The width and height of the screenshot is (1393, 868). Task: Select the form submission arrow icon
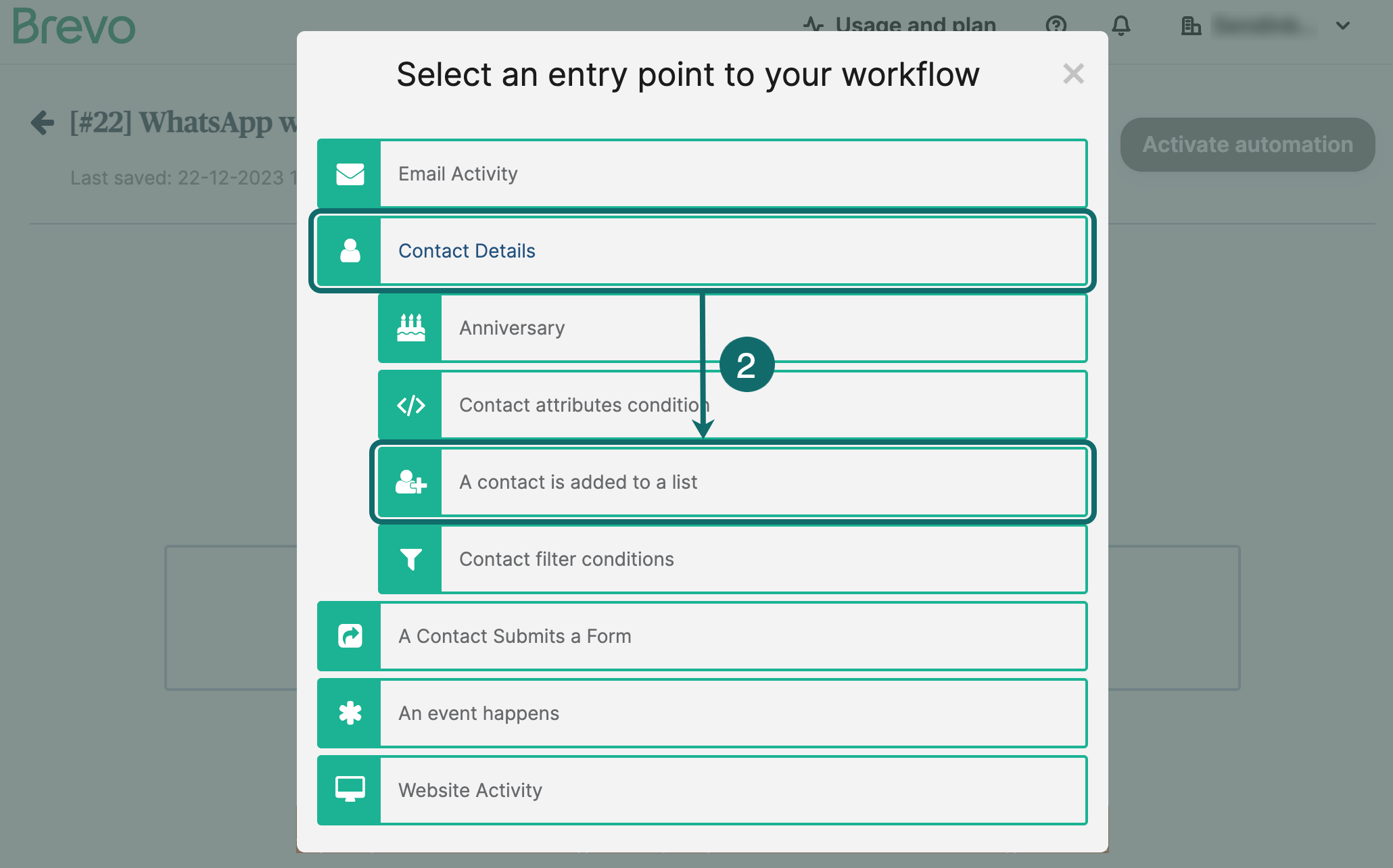tap(348, 636)
